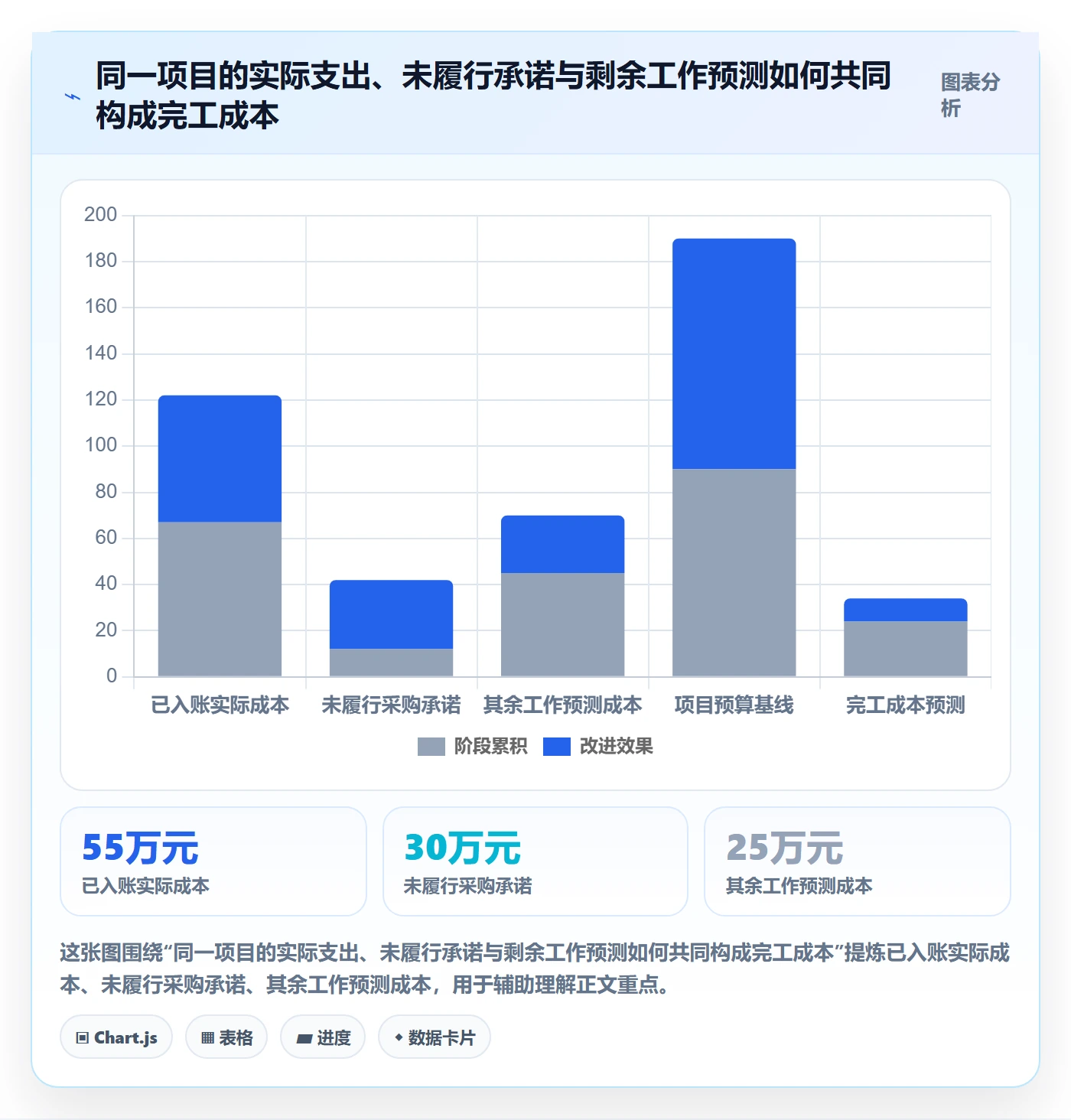This screenshot has height=1120, width=1071.
Task: Click gray segment of 项目预算基线 bar
Action: [x=734, y=572]
